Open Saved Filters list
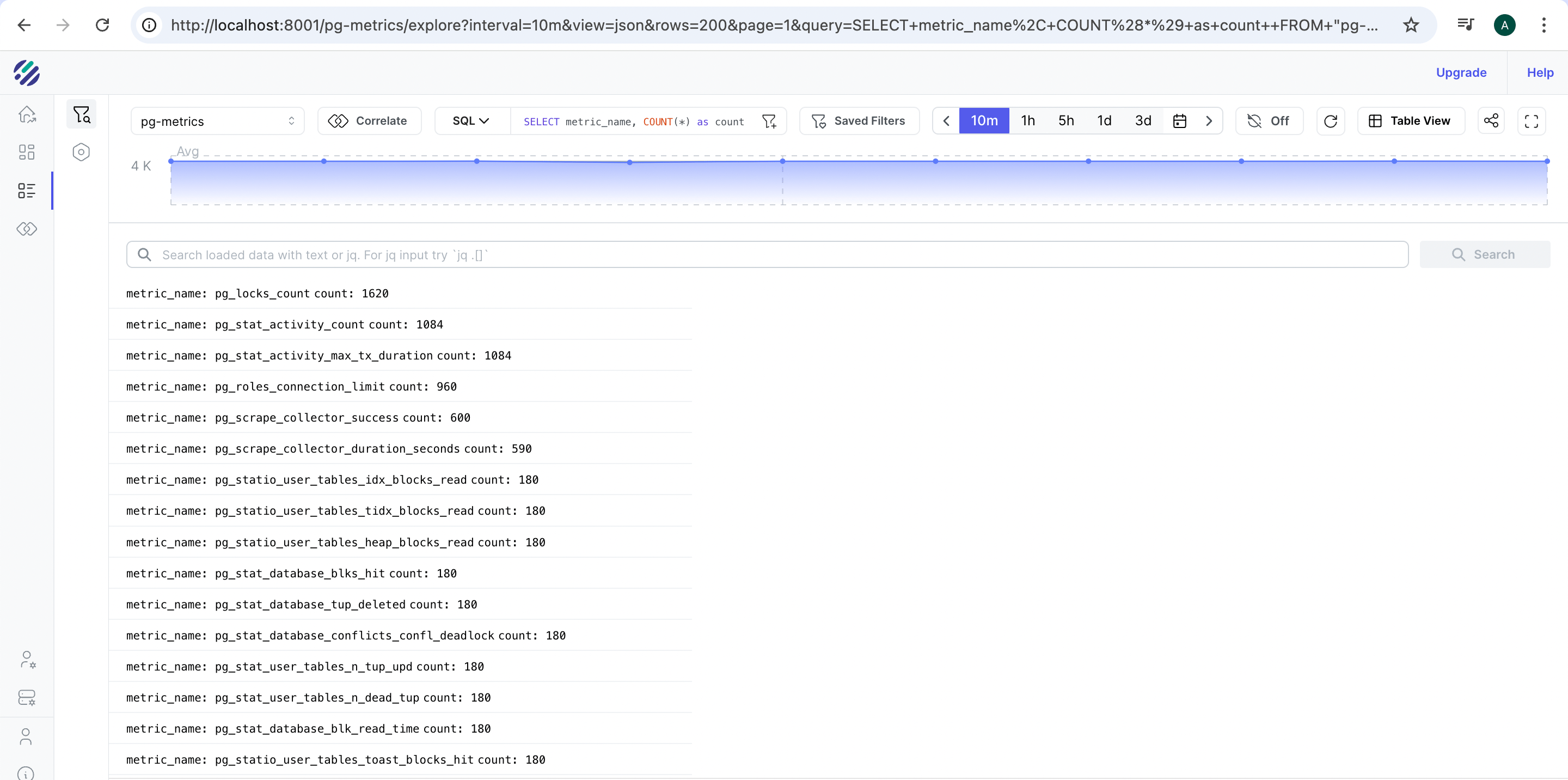This screenshot has width=1568, height=780. coord(858,120)
